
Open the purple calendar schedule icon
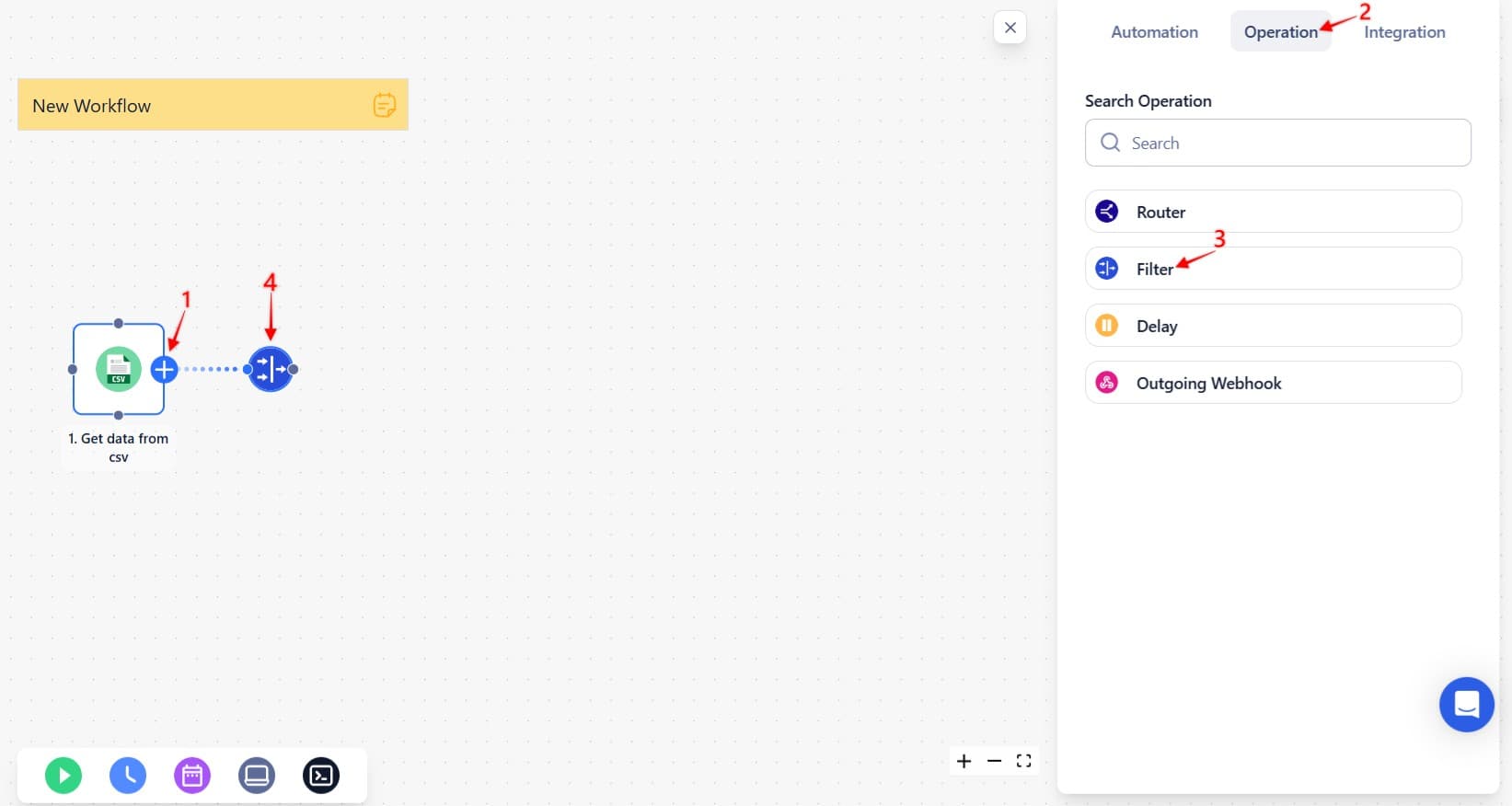click(192, 776)
